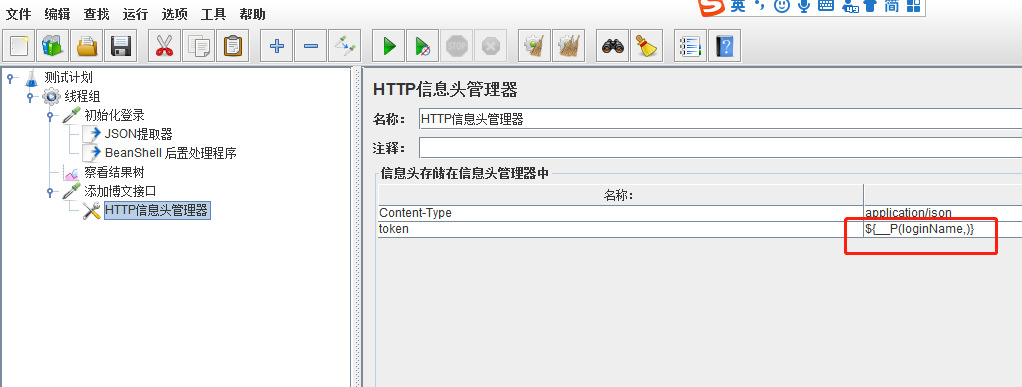Click the Shutdown round X icon

pos(491,46)
